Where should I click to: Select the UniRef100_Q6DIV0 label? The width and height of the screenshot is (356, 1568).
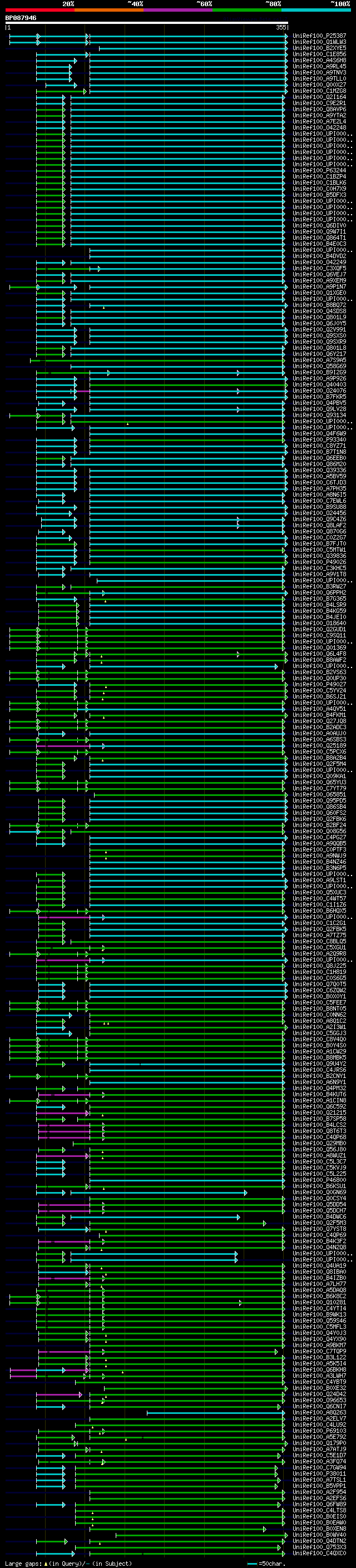[x=319, y=226]
